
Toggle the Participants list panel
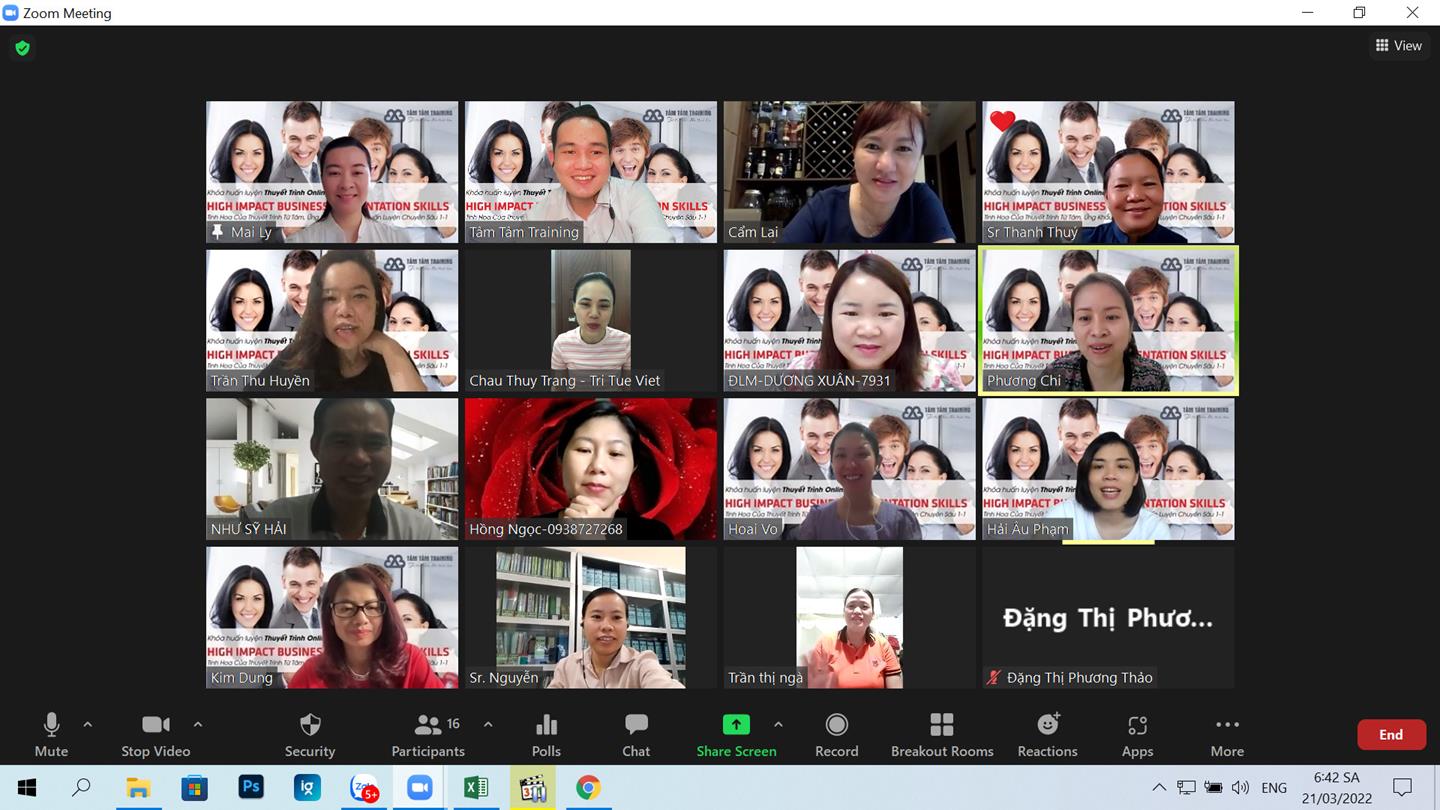[428, 735]
